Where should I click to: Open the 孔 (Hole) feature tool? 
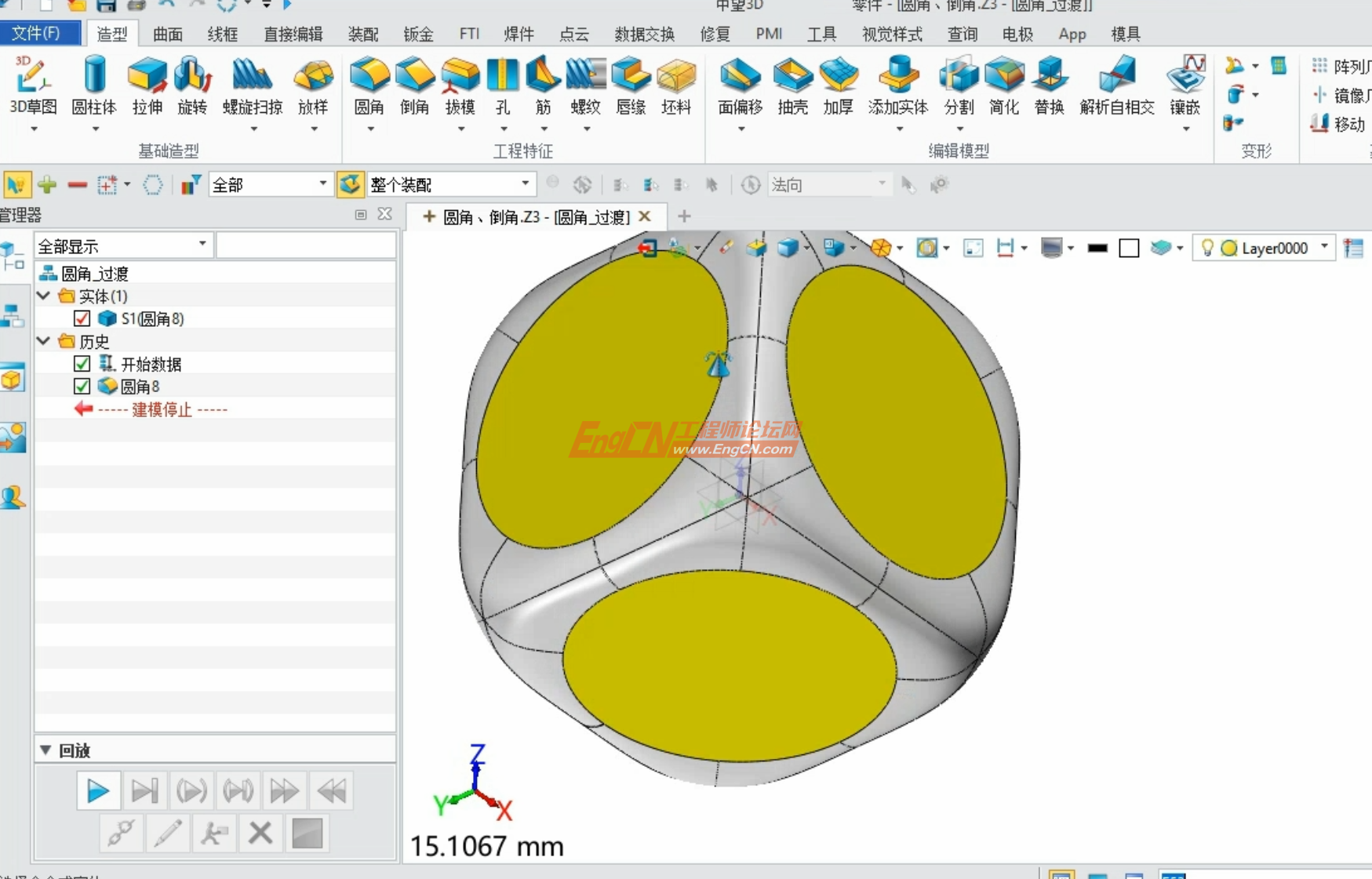coord(503,86)
